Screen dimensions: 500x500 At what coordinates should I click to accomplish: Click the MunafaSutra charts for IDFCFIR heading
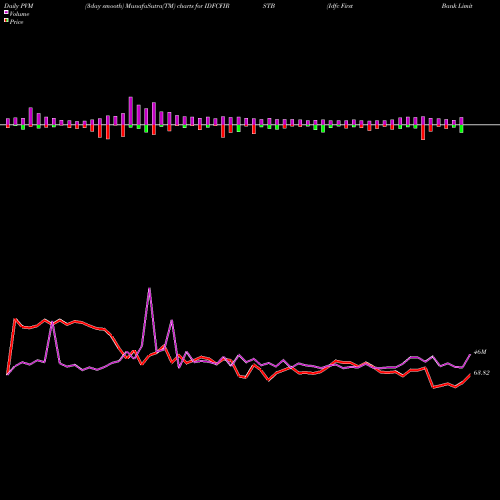(x=157, y=6)
